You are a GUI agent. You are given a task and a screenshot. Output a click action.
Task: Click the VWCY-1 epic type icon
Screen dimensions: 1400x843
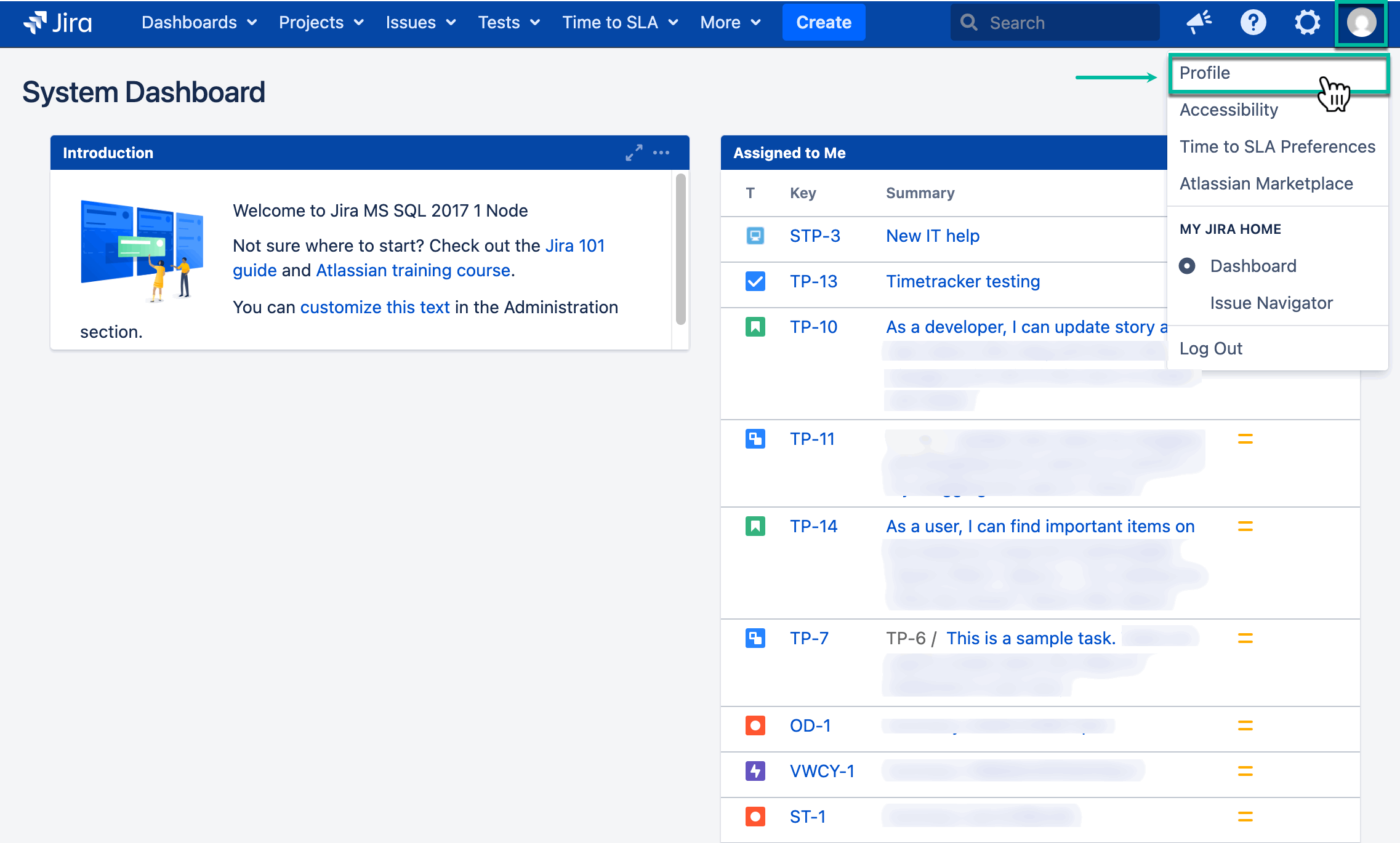pyautogui.click(x=755, y=771)
